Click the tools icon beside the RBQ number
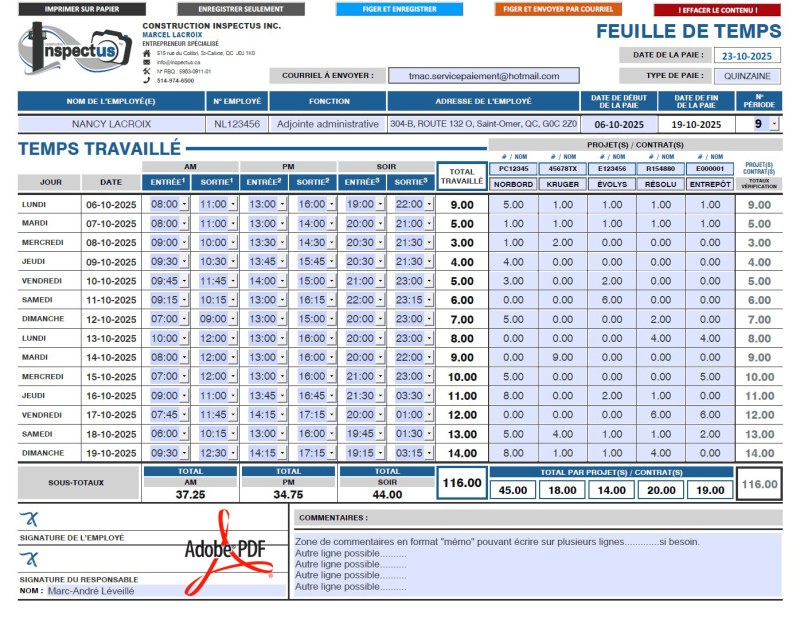The image size is (800, 619). click(x=147, y=71)
